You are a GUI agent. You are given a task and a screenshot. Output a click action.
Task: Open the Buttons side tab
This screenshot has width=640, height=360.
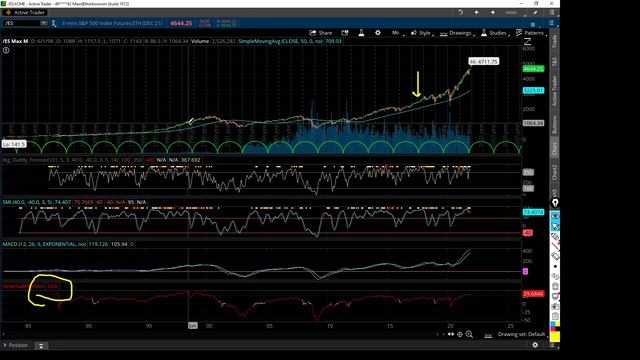554,124
